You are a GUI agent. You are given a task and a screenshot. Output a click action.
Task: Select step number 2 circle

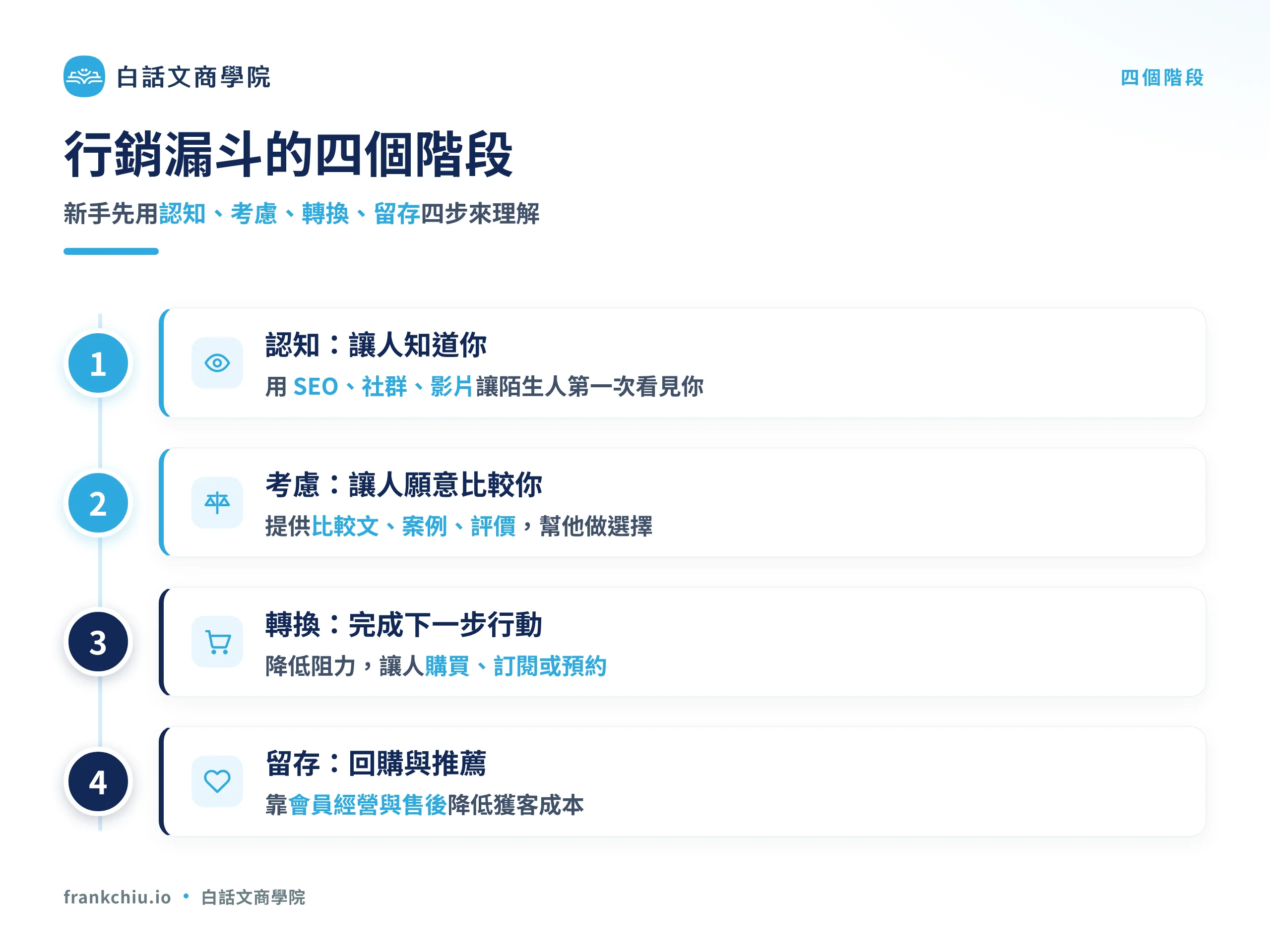point(98,503)
